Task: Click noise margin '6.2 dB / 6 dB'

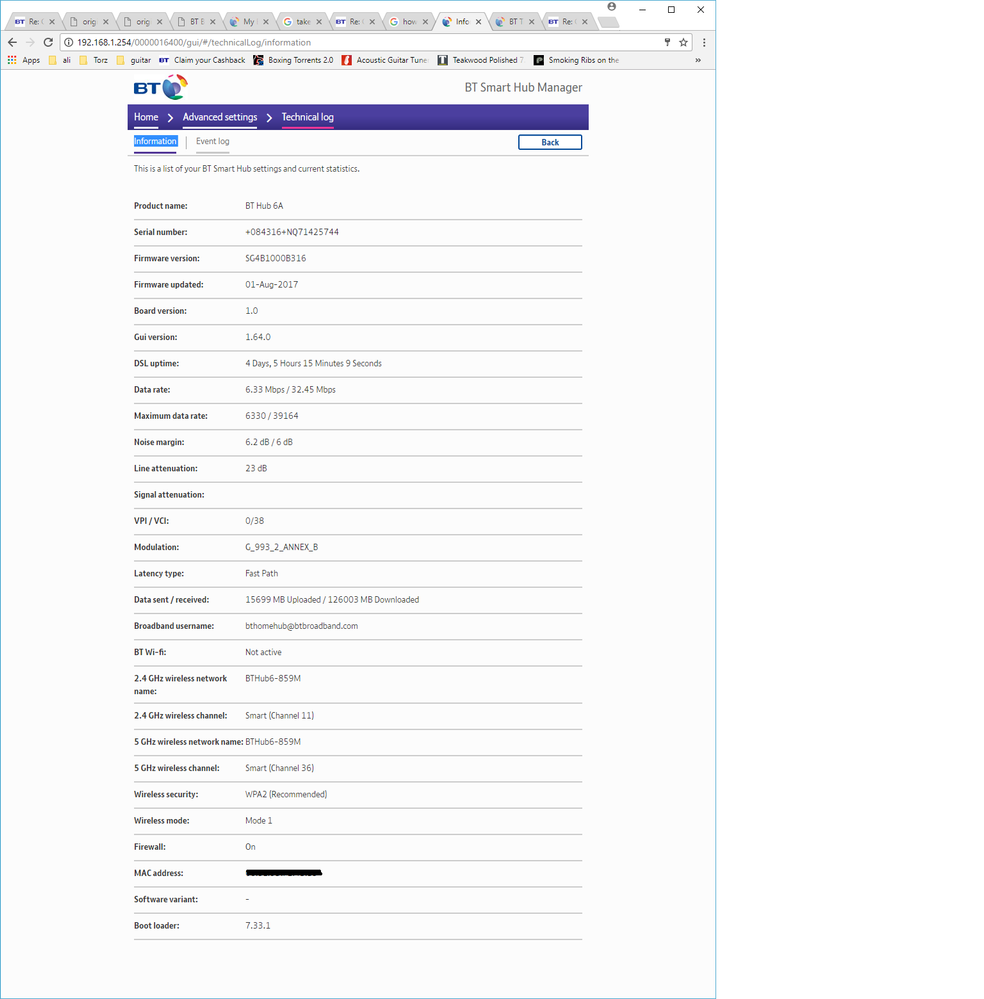Action: coord(269,442)
